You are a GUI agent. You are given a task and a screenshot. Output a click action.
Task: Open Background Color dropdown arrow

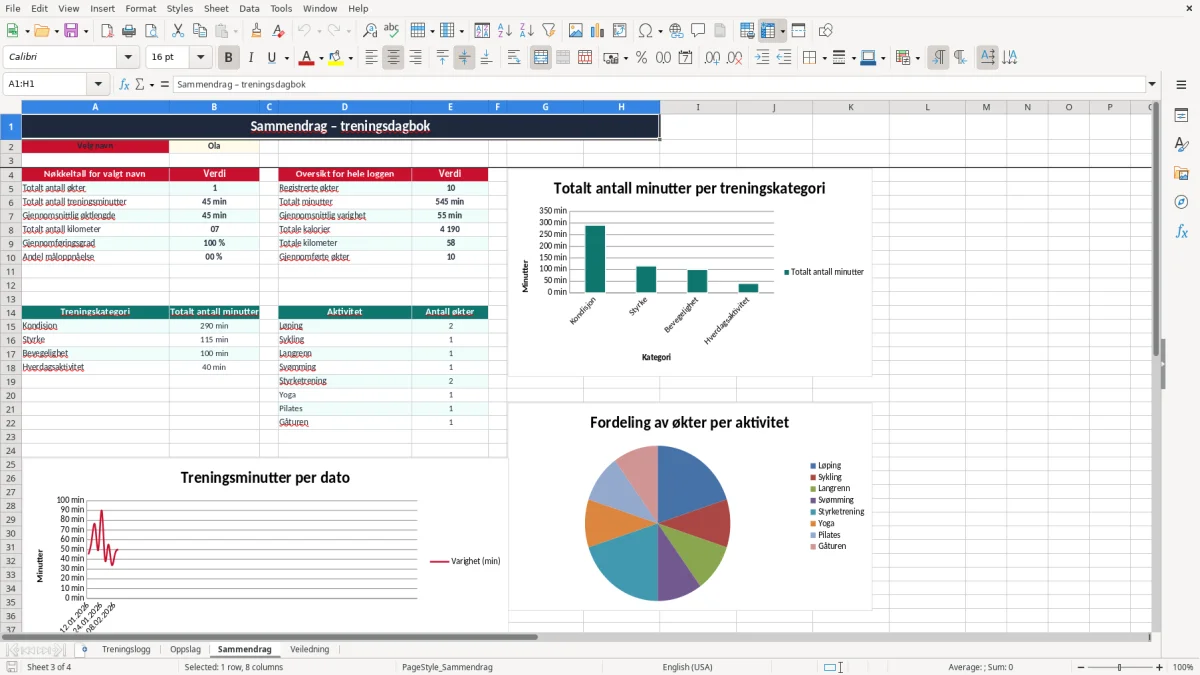point(351,58)
